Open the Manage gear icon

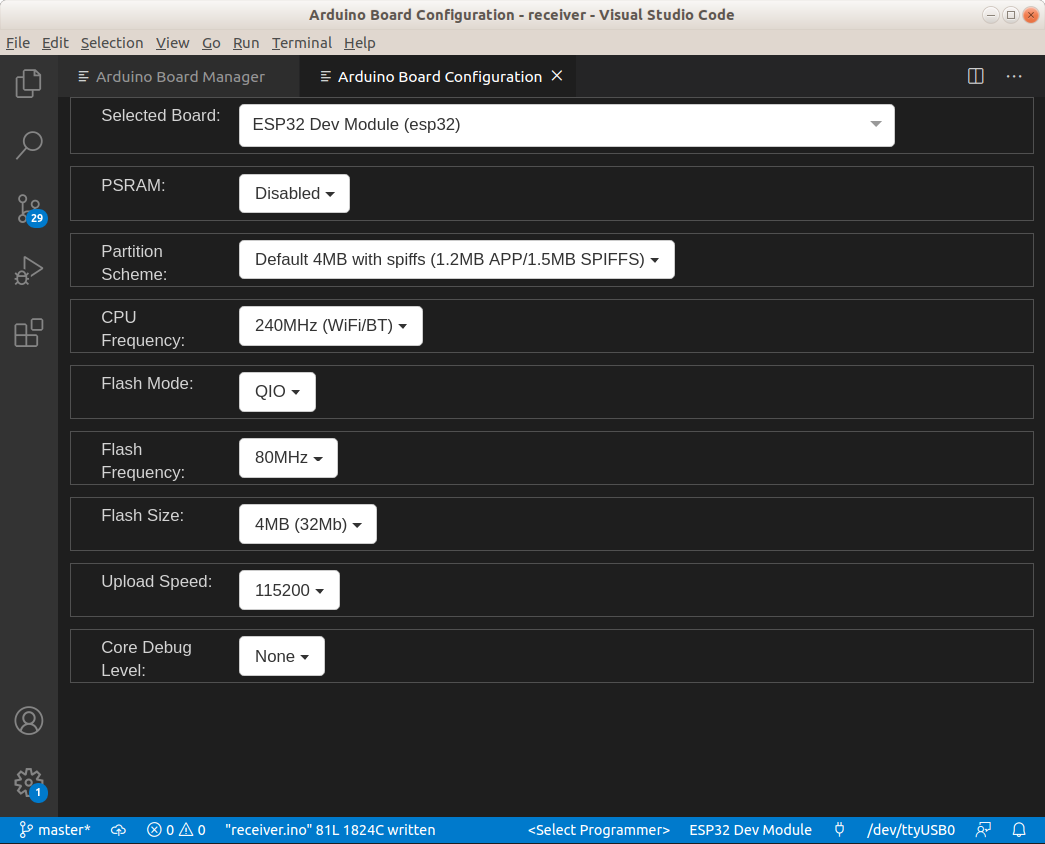(x=29, y=782)
